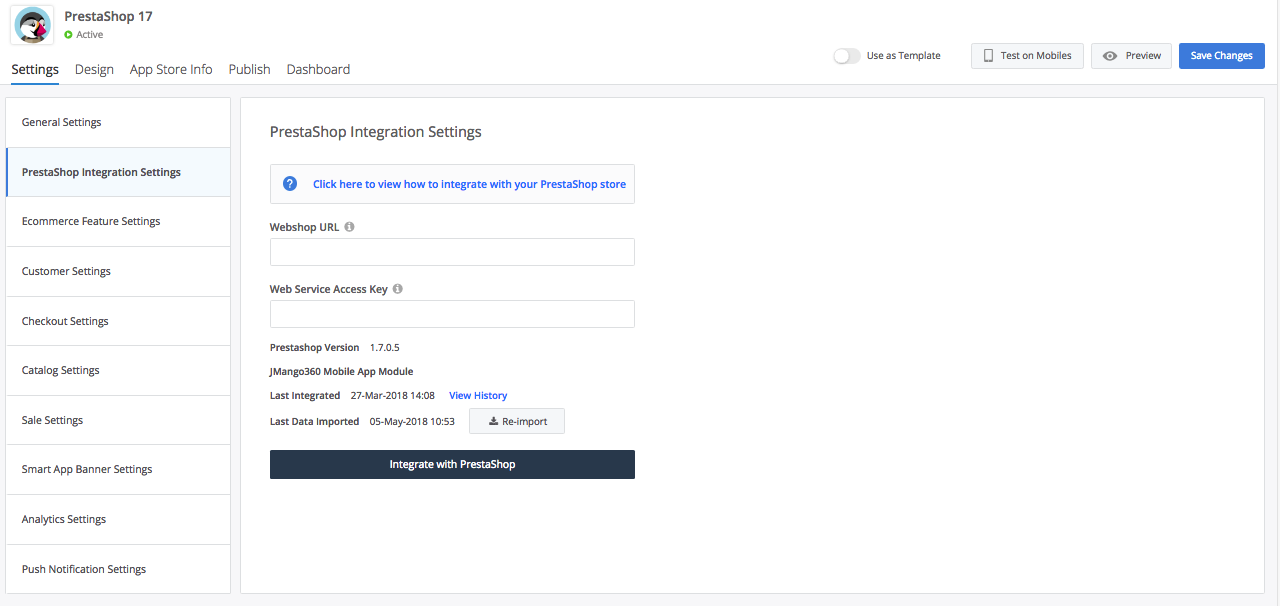Viewport: 1280px width, 606px height.
Task: Click info icon beside Web Service Access Key
Action: pos(397,289)
